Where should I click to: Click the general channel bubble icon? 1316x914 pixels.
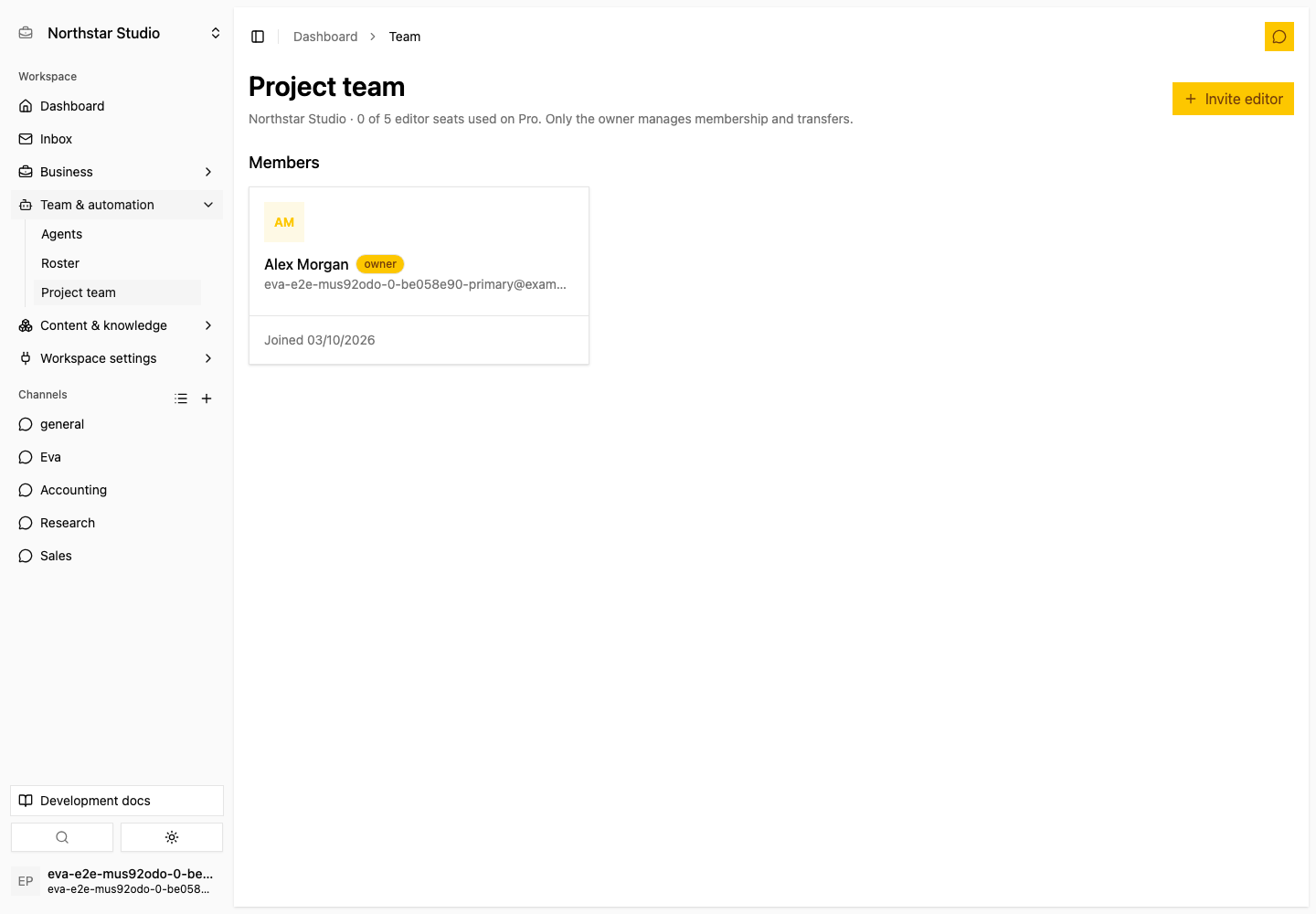coord(26,424)
